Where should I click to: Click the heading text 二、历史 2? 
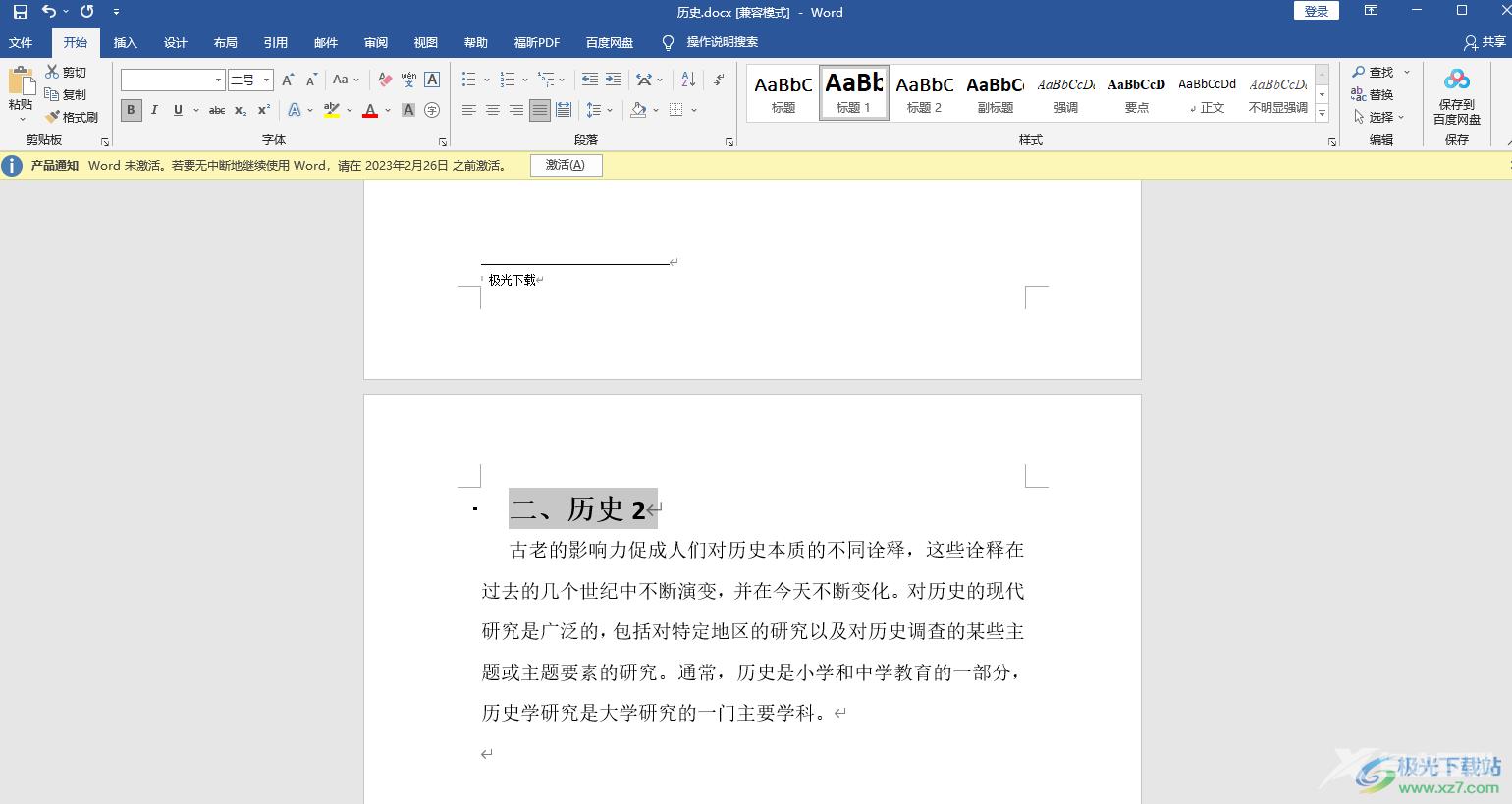(x=578, y=509)
